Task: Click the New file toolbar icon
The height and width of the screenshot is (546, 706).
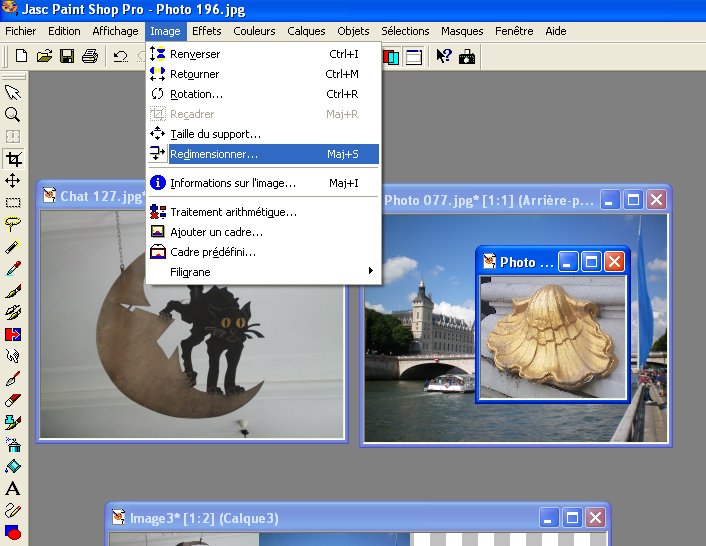Action: pyautogui.click(x=21, y=56)
